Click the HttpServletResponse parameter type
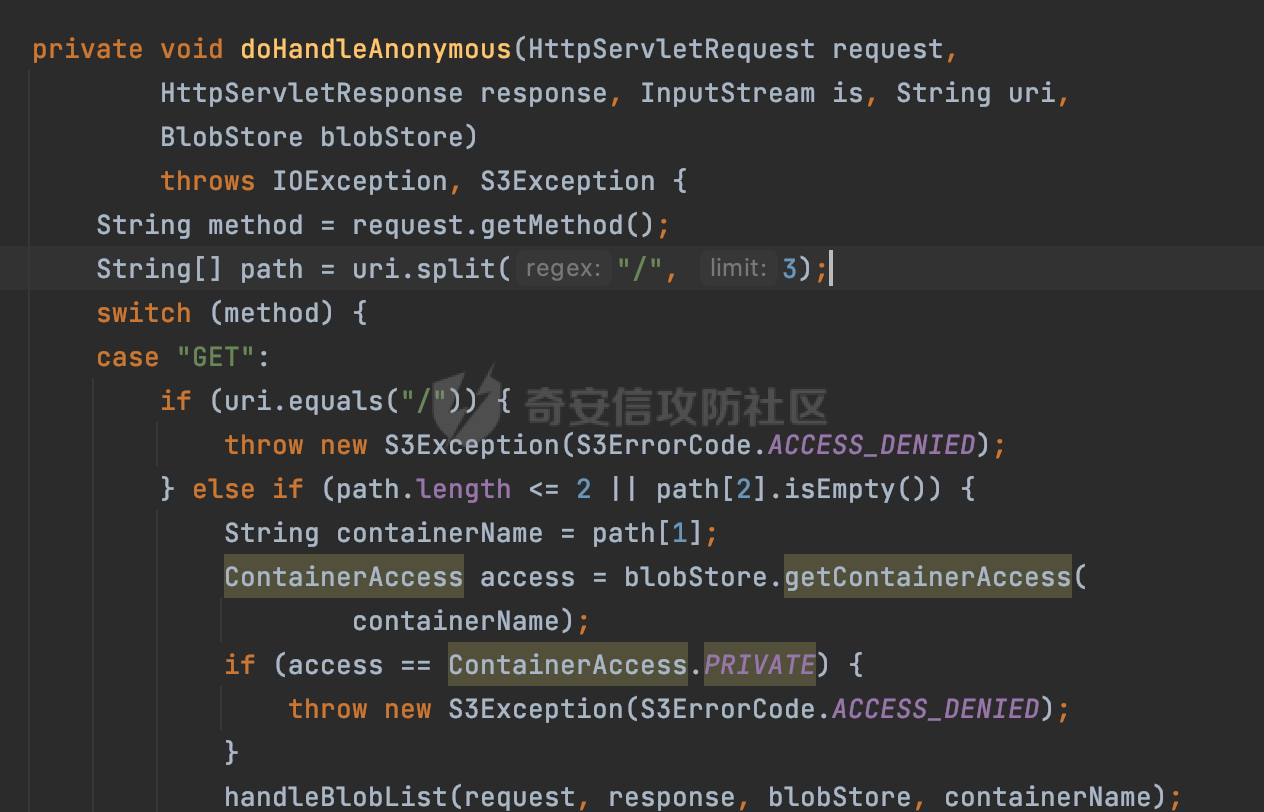The width and height of the screenshot is (1264, 812). click(312, 93)
